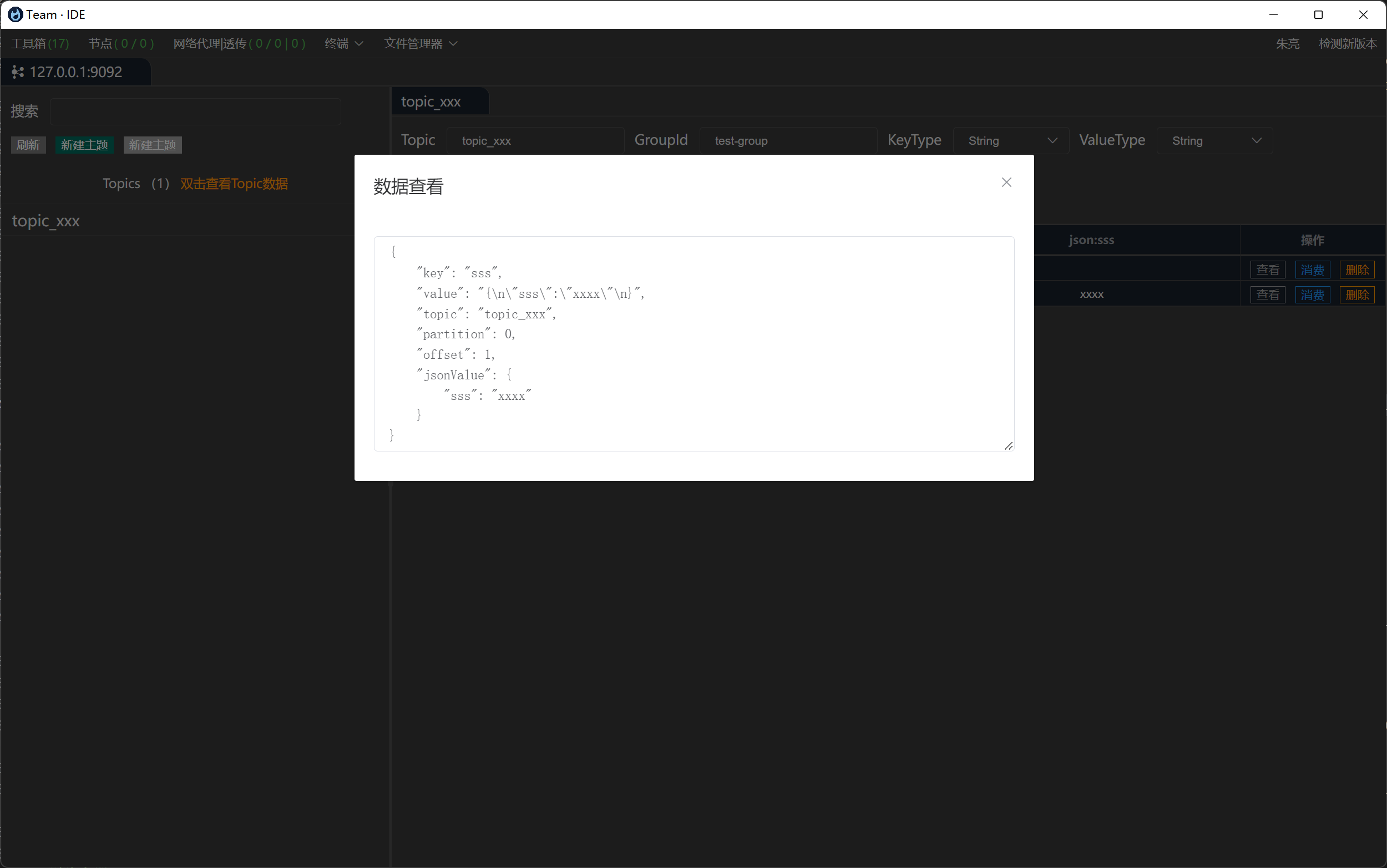Image resolution: width=1387 pixels, height=868 pixels.
Task: Select topic_xxx in the topics list
Action: (x=46, y=220)
